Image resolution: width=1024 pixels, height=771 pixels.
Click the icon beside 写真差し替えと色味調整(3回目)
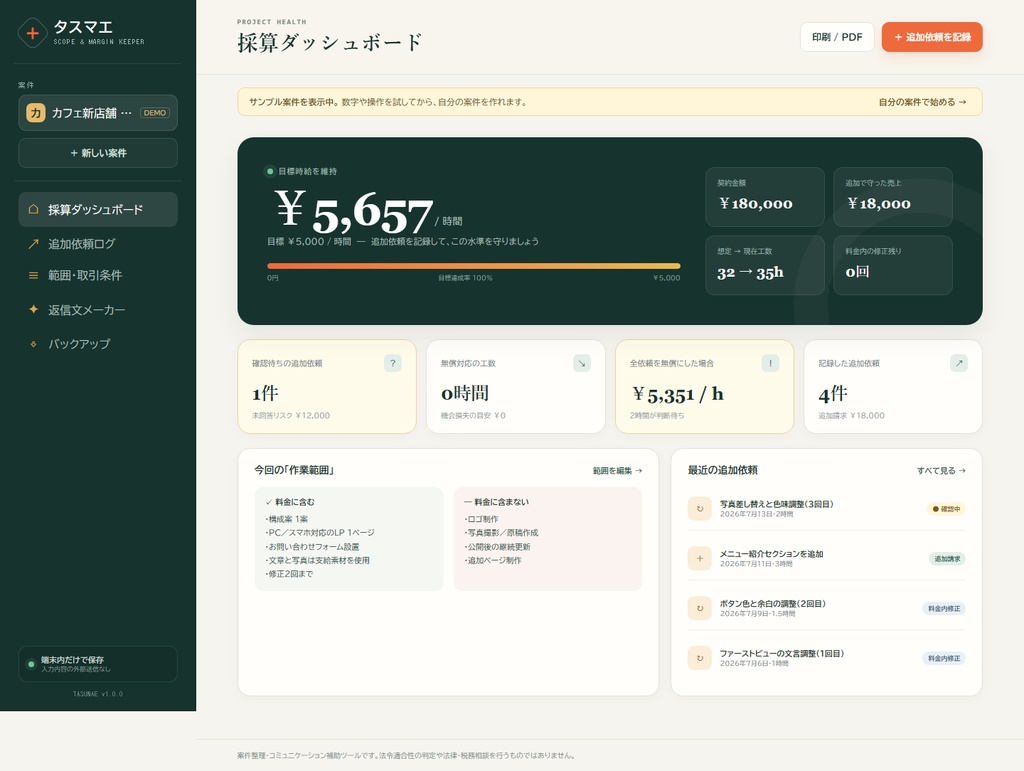point(700,509)
